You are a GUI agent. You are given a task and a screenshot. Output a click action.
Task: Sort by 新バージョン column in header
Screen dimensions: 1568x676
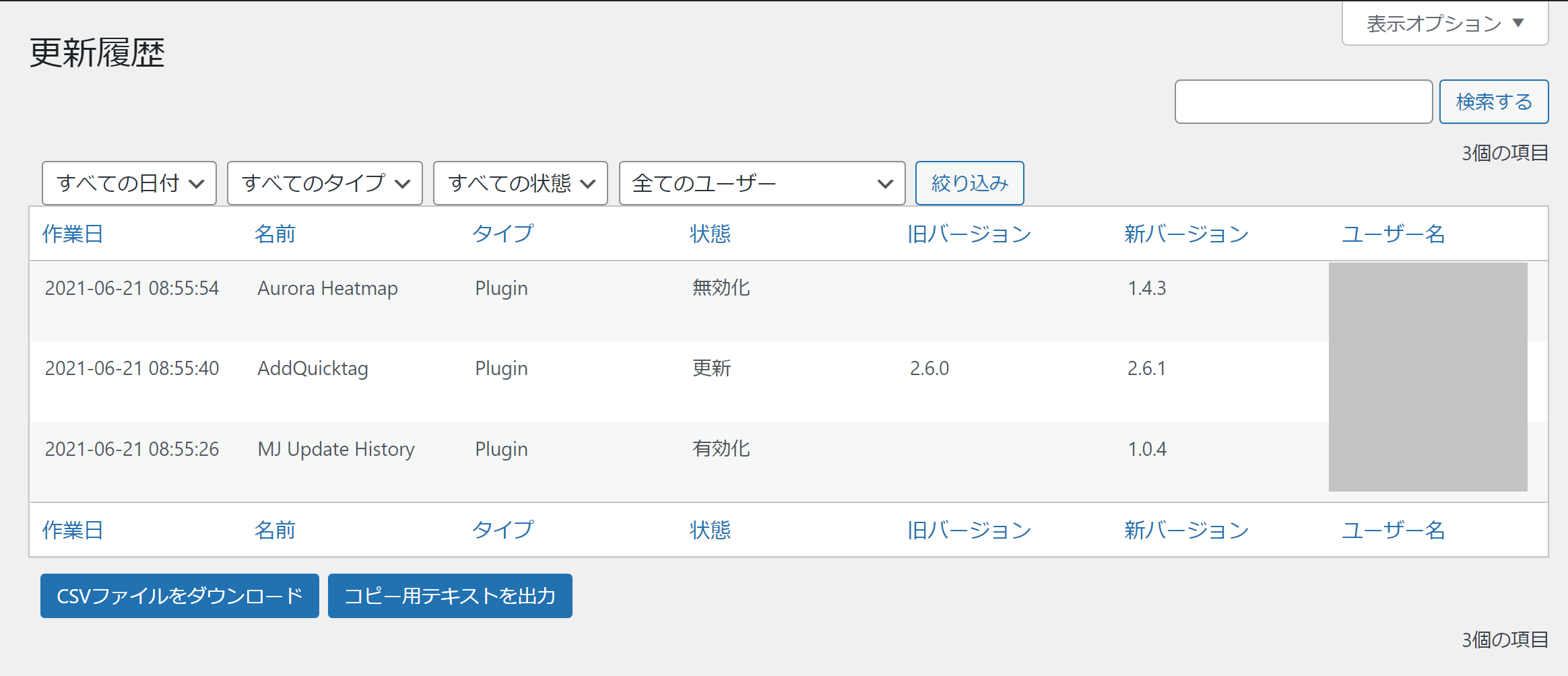tap(1186, 234)
